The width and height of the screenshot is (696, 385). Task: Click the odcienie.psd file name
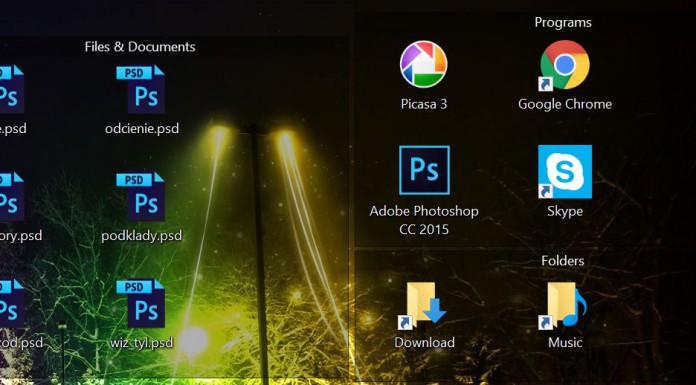tap(142, 129)
